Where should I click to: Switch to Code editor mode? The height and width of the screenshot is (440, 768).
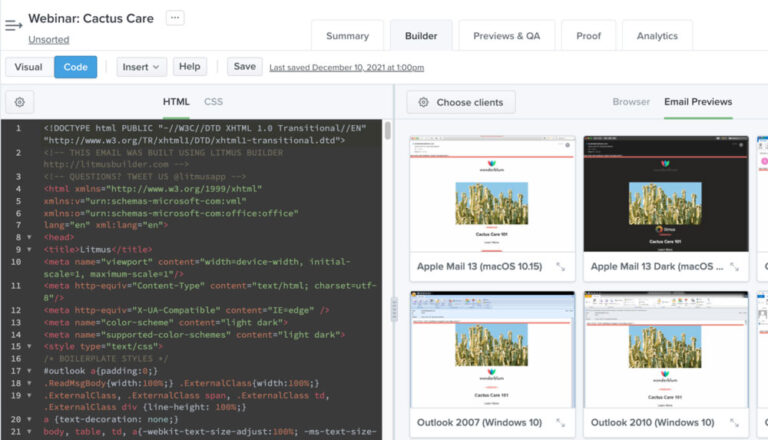click(x=75, y=67)
